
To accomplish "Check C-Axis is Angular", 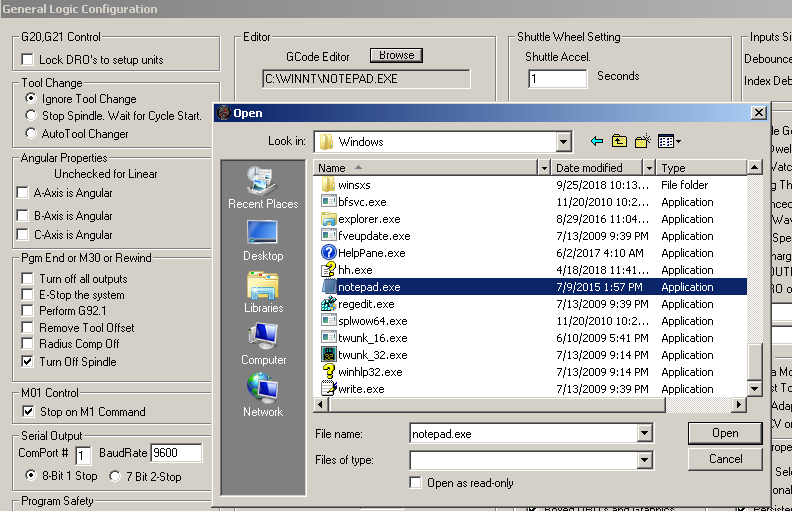I will coord(22,235).
